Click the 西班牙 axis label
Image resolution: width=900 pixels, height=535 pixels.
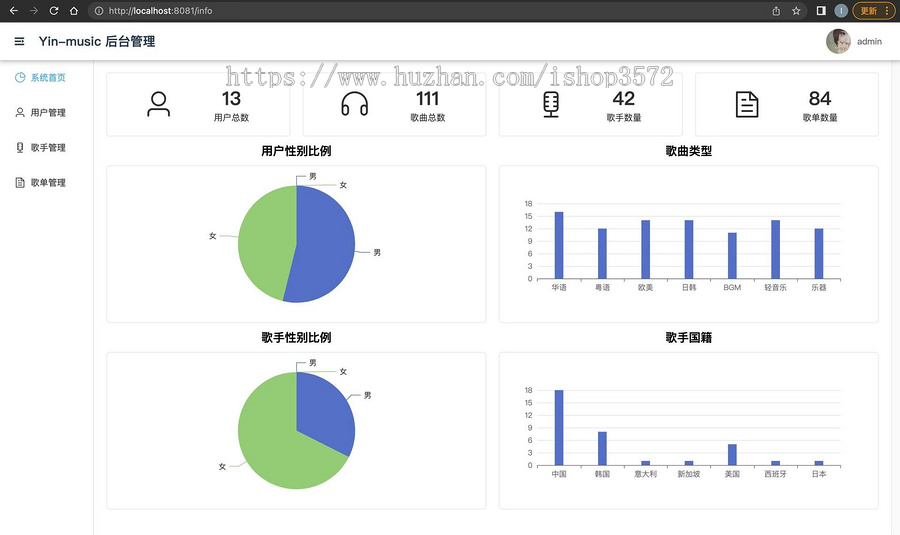click(x=775, y=474)
